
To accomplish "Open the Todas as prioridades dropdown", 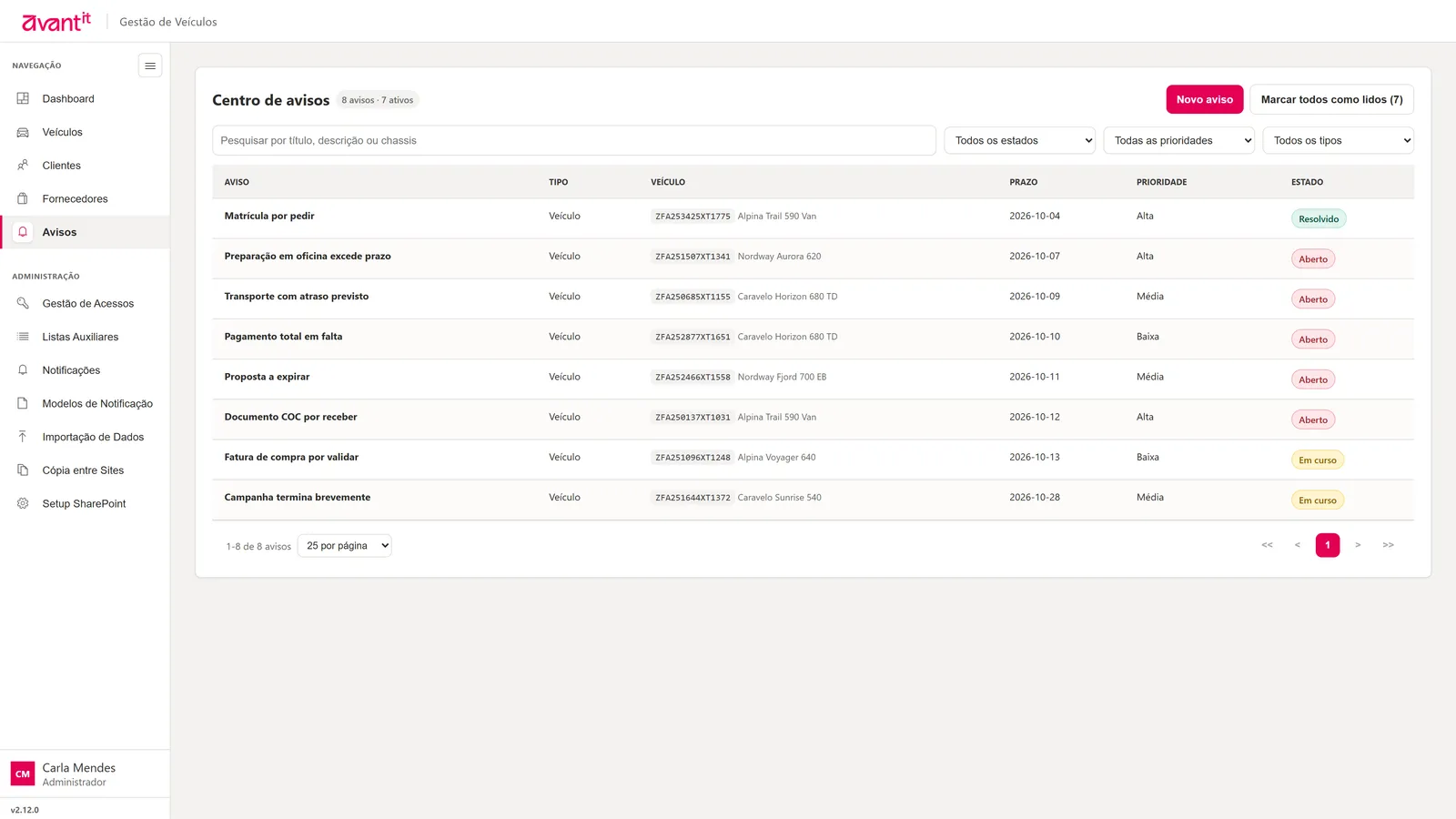I will (x=1179, y=140).
